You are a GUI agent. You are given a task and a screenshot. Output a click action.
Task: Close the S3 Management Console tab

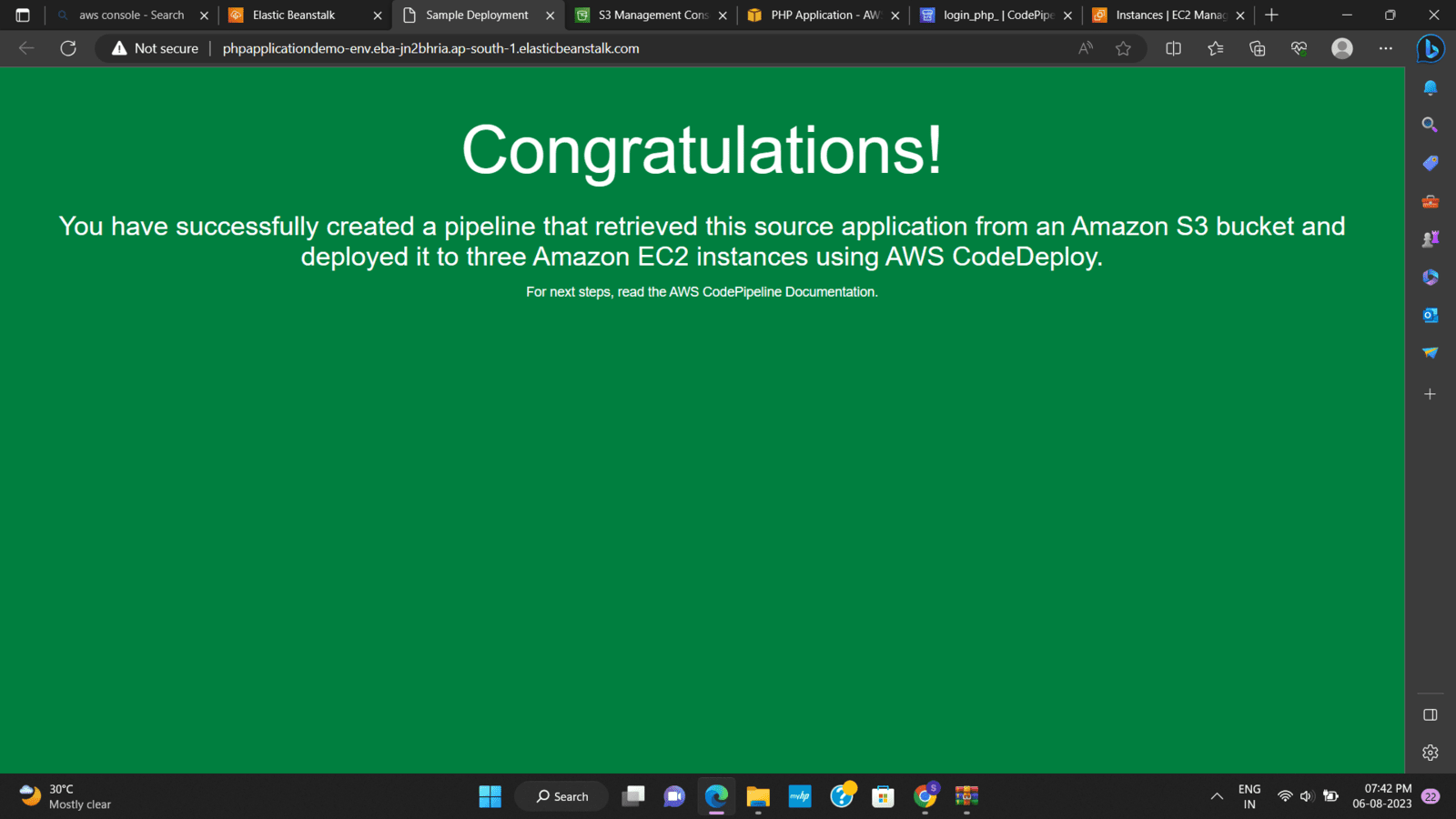(723, 15)
